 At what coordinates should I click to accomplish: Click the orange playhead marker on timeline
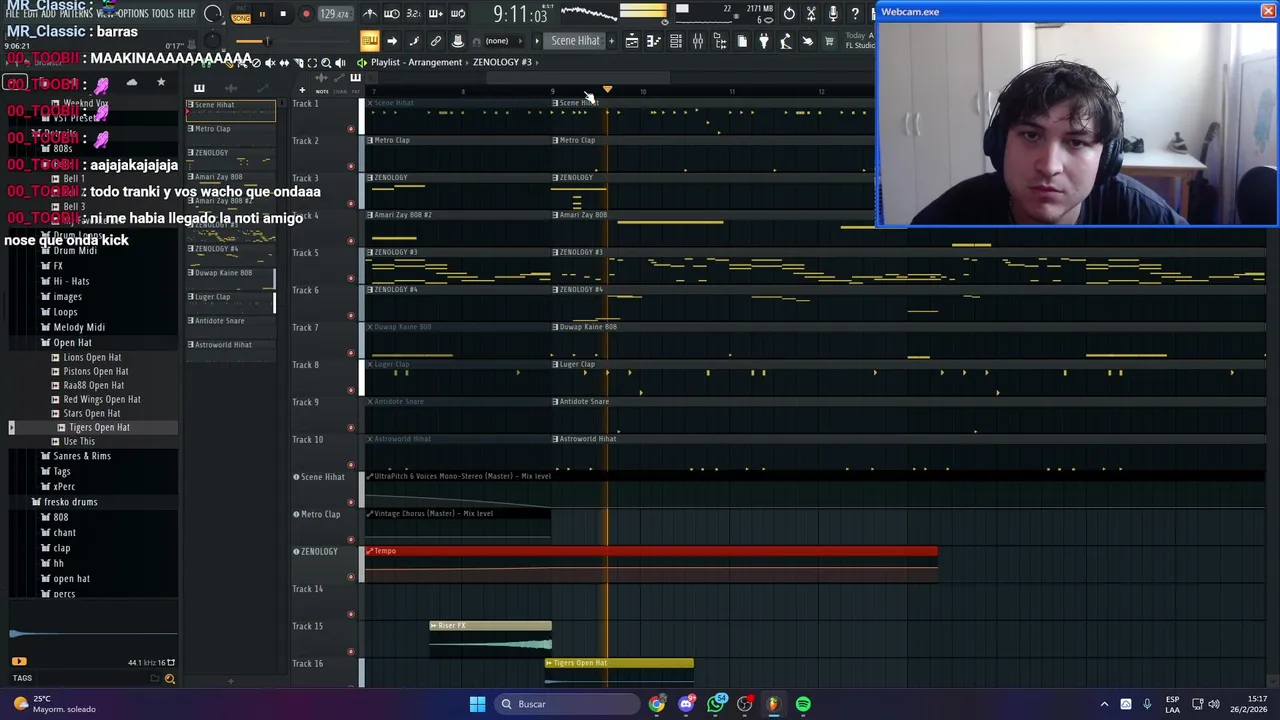point(607,91)
